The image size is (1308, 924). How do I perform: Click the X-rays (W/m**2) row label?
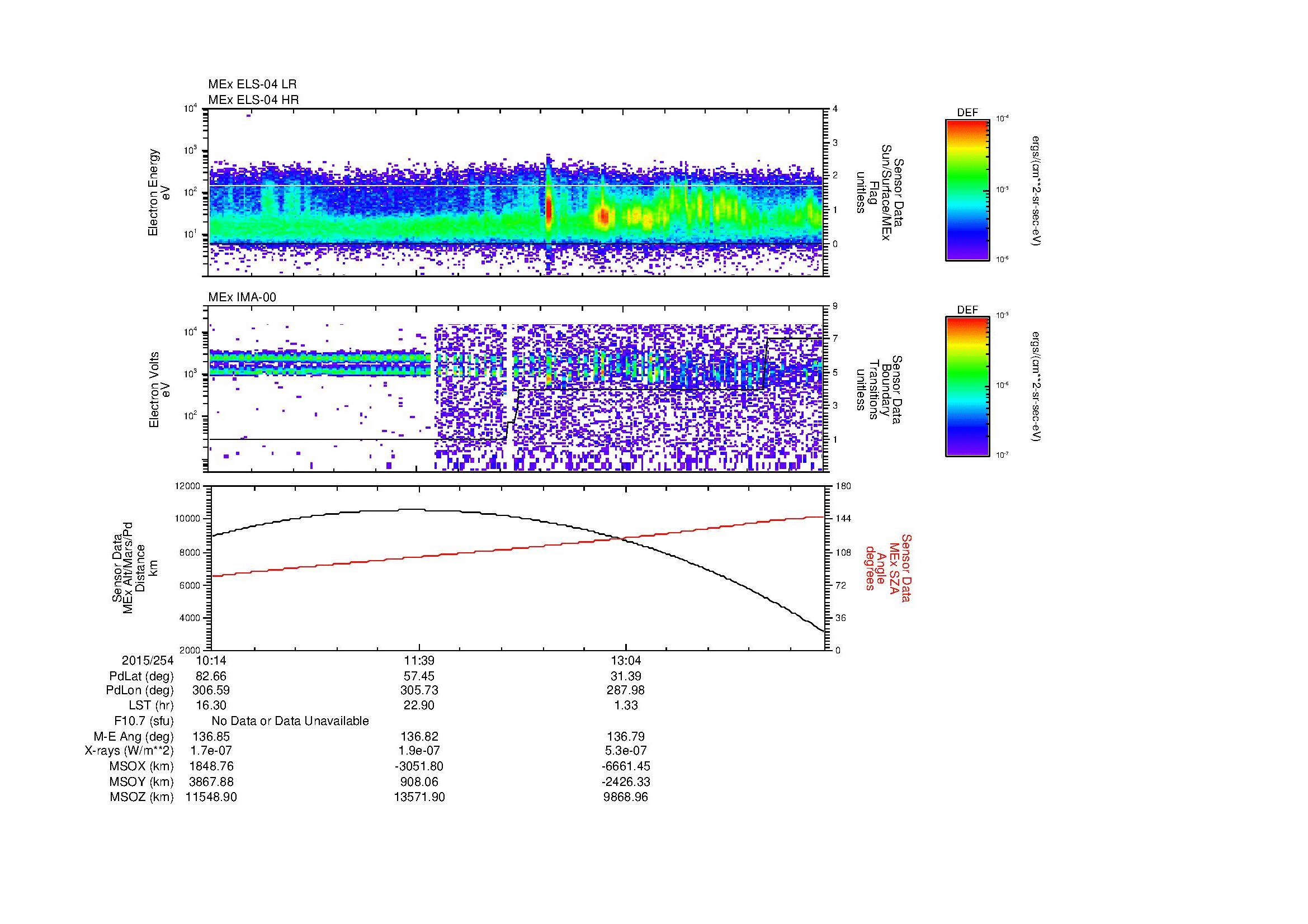click(x=129, y=751)
